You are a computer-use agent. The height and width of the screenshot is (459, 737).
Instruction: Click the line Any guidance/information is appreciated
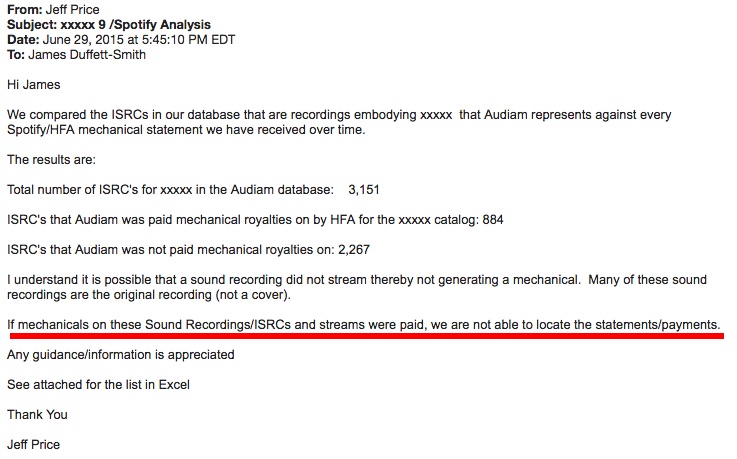(120, 355)
